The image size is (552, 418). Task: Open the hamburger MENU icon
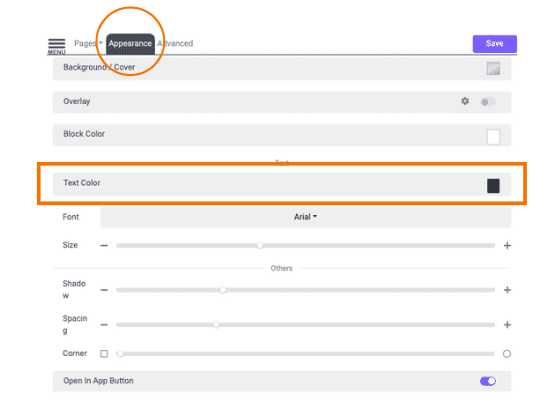(x=56, y=46)
